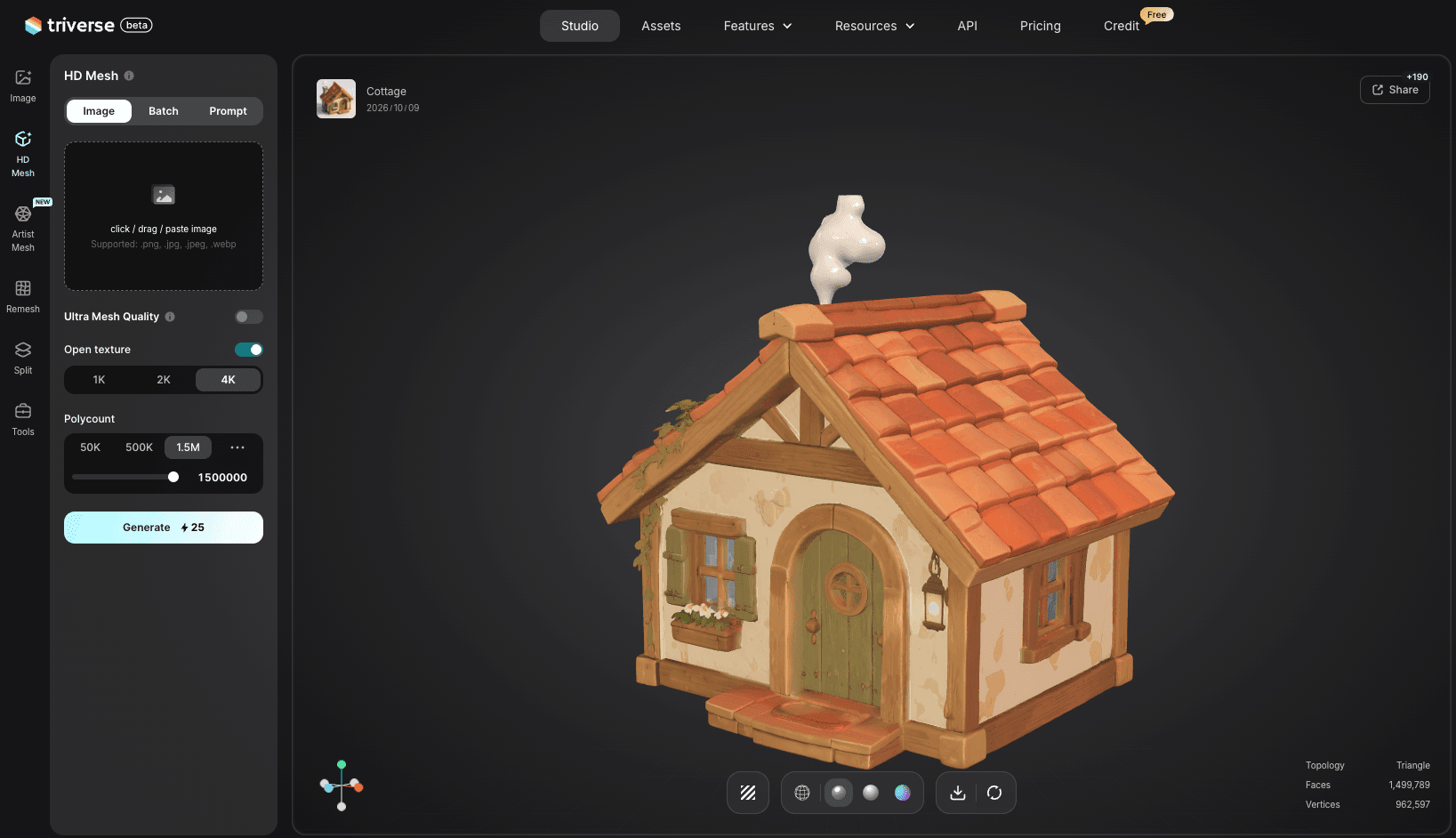Open the Split tool

click(x=23, y=358)
